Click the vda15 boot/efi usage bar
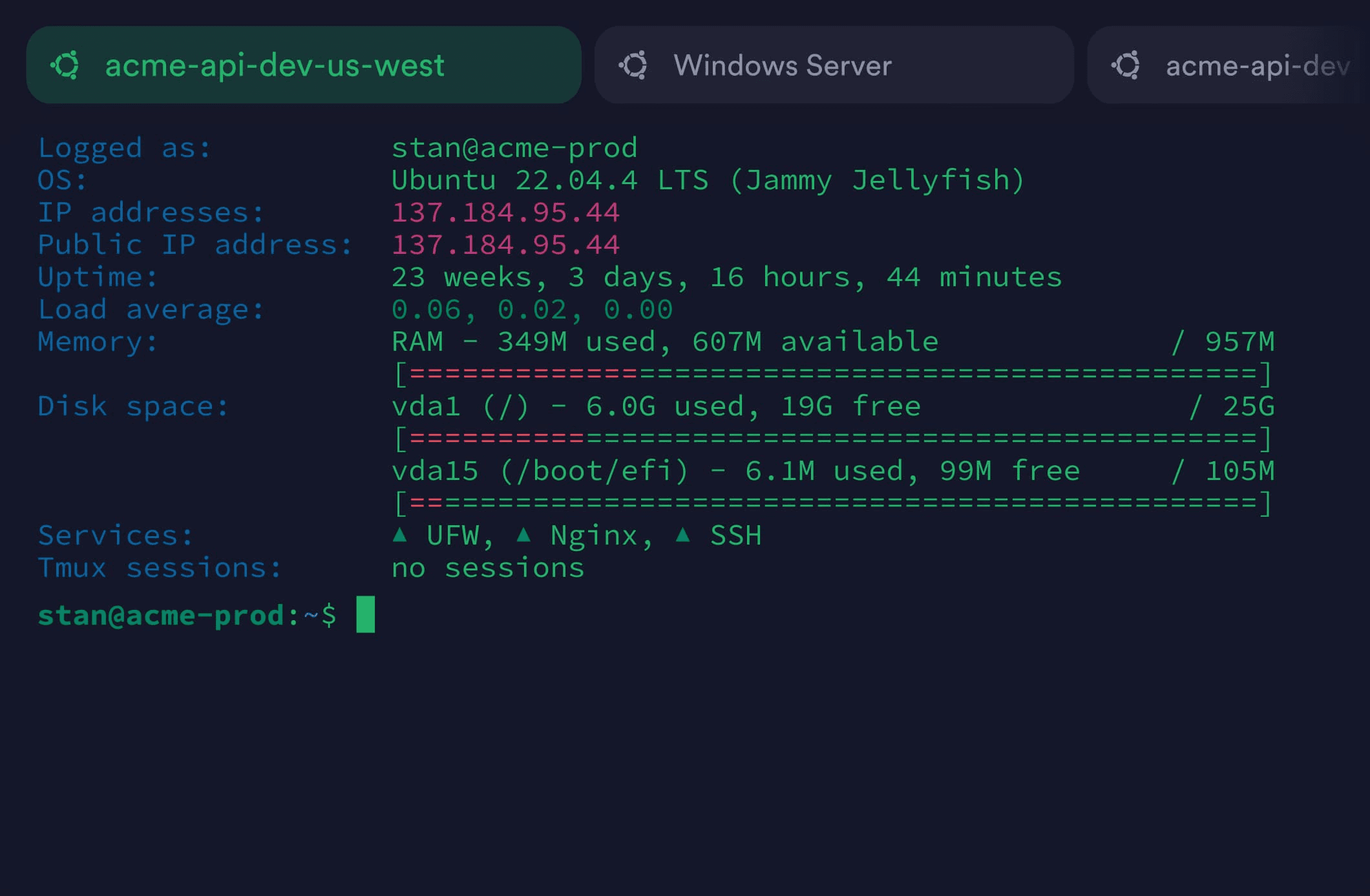The image size is (1370, 896). pos(833,503)
